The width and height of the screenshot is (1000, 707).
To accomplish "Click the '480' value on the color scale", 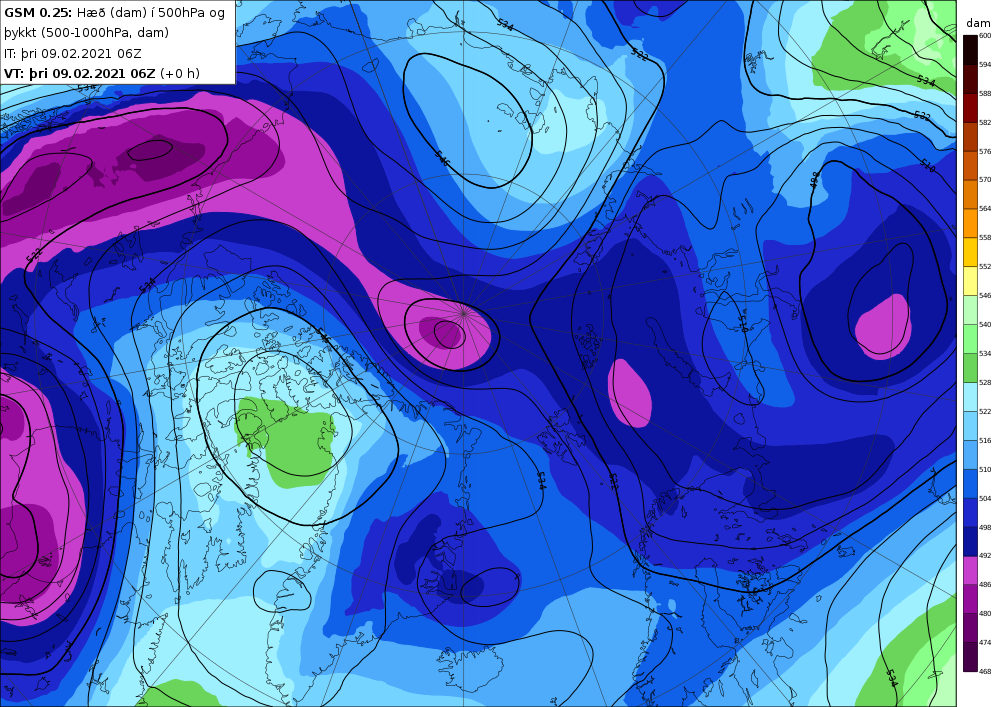I will click(985, 614).
